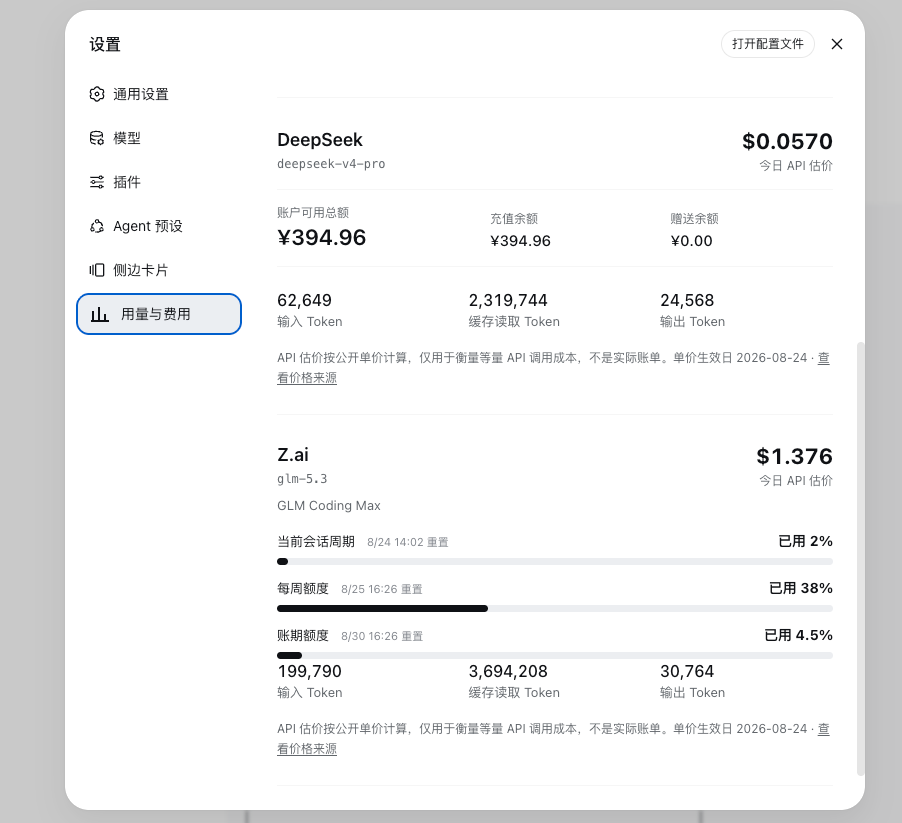Click the 62,649 输入 Token count
This screenshot has height=823, width=902.
[304, 300]
